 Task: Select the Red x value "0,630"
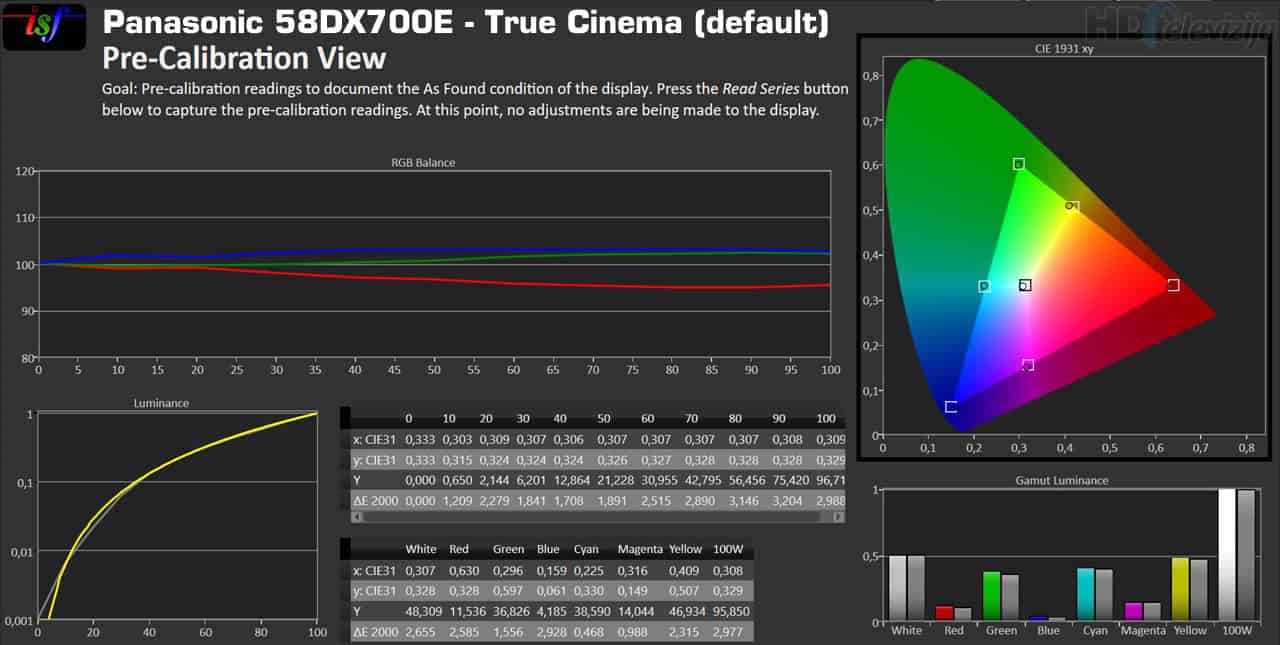(465, 571)
